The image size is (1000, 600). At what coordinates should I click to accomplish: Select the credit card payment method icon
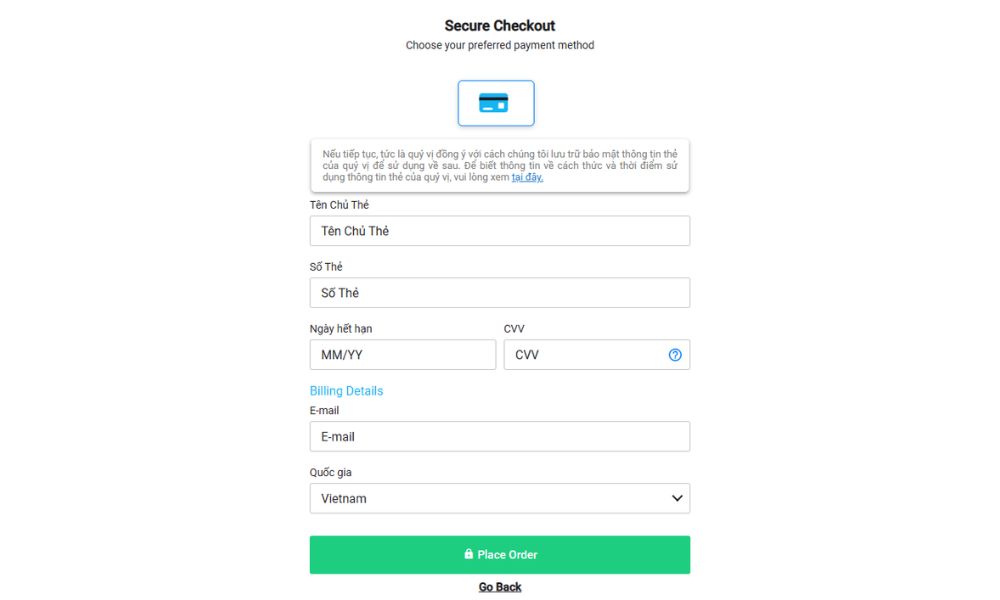click(496, 103)
